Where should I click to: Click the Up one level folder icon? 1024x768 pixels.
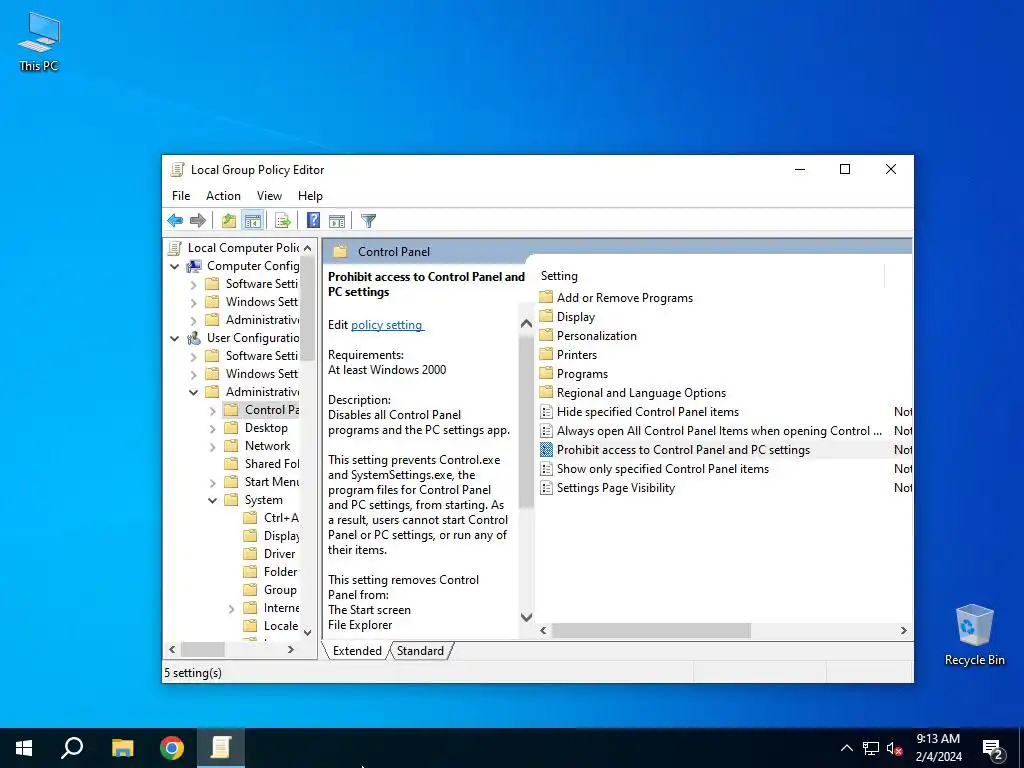[x=229, y=221]
